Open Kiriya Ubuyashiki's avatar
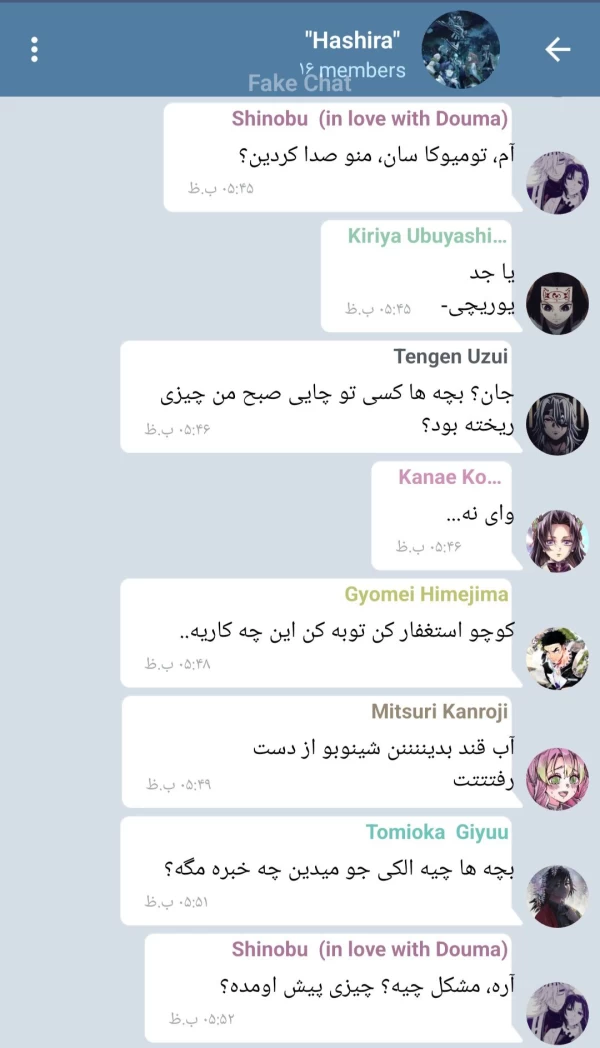600x1048 pixels. pos(557,303)
